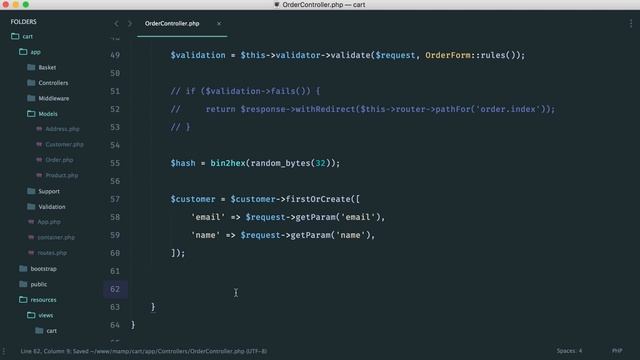The width and height of the screenshot is (640, 360).
Task: Open App.php in the sidebar
Action: pos(49,222)
